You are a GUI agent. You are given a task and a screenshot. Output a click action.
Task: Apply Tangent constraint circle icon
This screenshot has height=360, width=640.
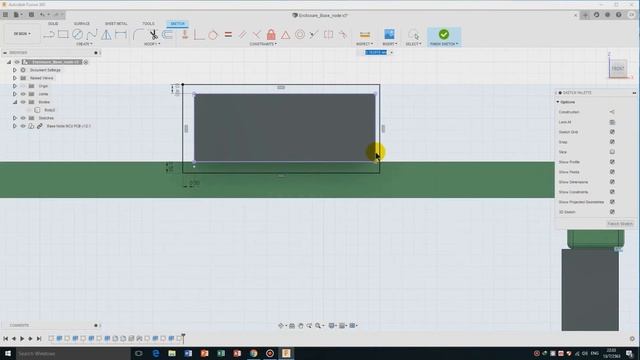(213, 35)
